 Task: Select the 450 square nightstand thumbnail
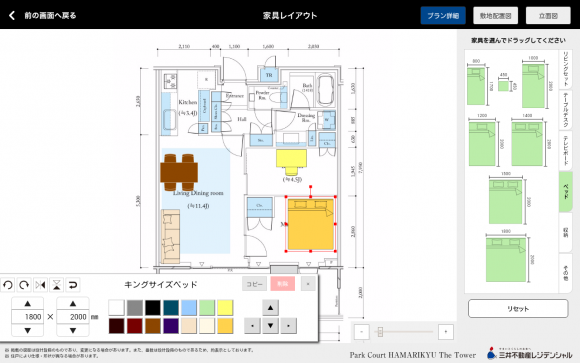(x=503, y=86)
